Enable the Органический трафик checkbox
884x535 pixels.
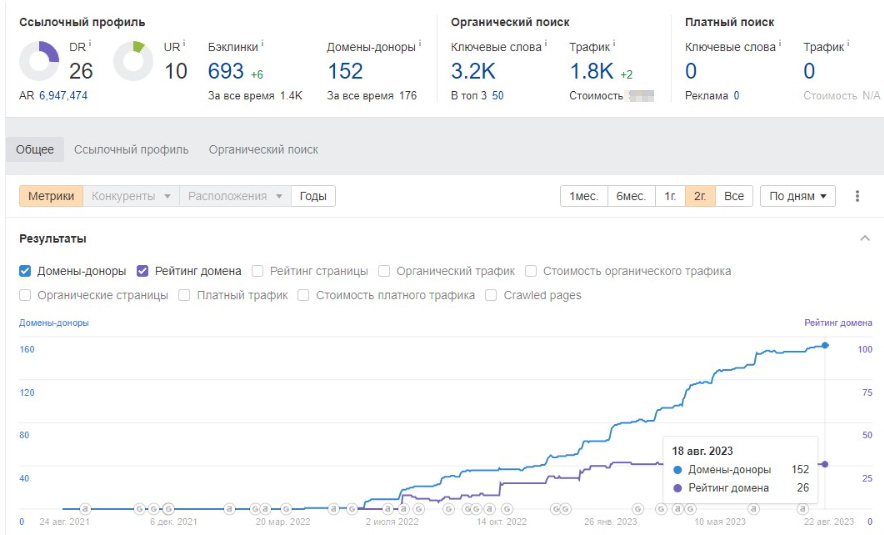click(385, 271)
